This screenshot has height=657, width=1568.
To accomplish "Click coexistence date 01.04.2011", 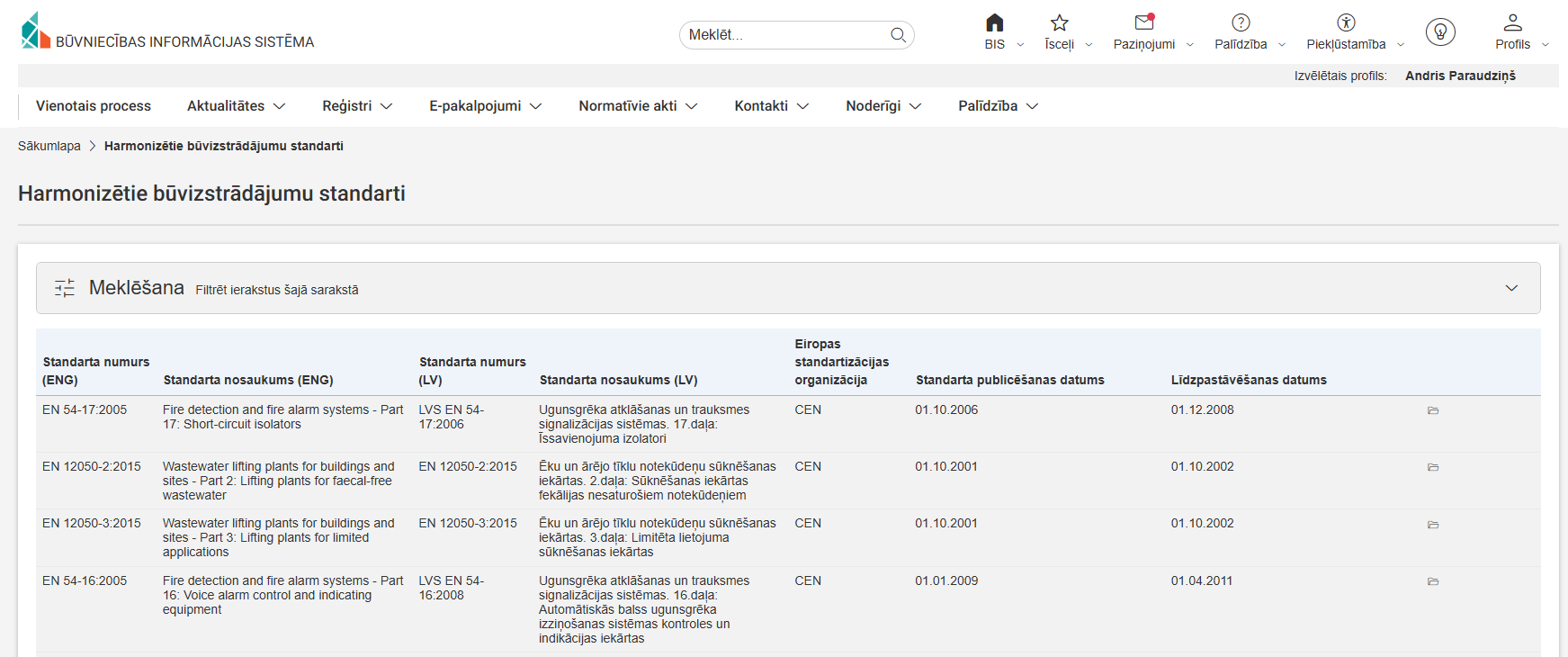I will [x=1202, y=580].
